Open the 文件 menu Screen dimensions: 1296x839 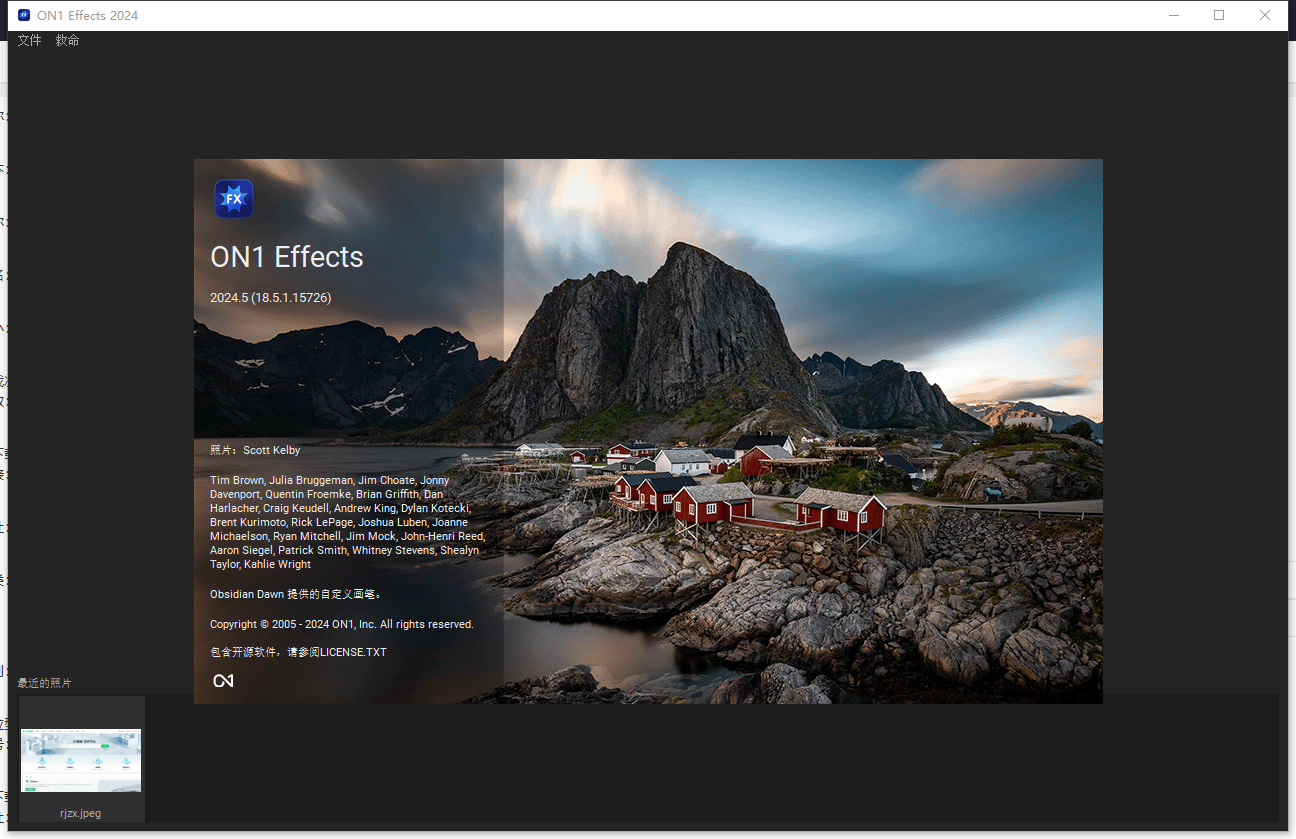30,41
